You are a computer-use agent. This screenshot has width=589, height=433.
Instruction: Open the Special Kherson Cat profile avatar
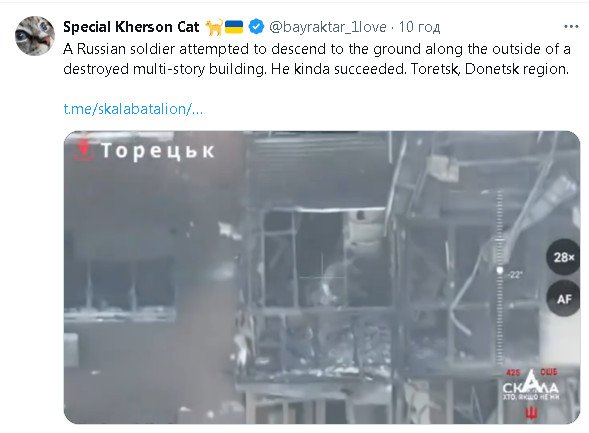tap(35, 36)
